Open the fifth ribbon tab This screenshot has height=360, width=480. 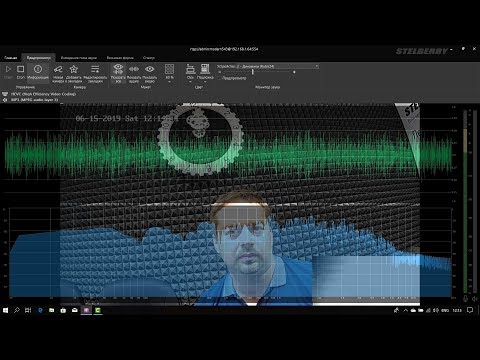click(149, 58)
